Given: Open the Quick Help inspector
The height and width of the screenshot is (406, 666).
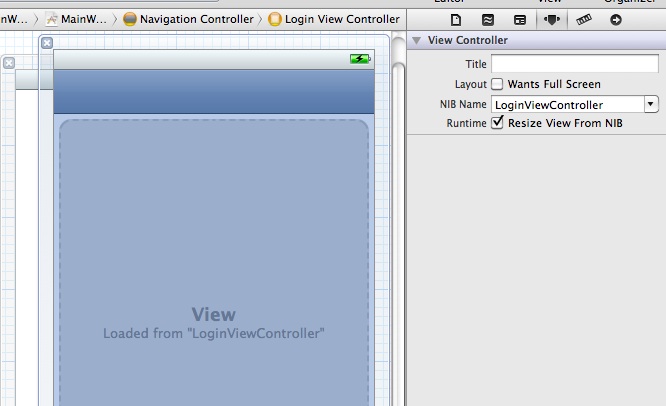Looking at the screenshot, I should tap(487, 19).
